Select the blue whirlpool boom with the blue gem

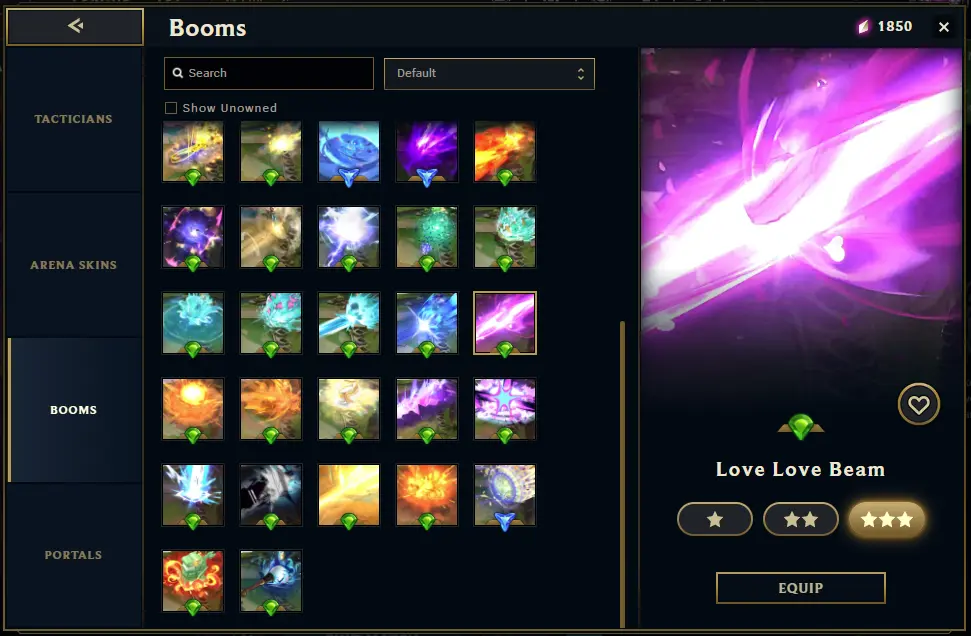click(349, 152)
